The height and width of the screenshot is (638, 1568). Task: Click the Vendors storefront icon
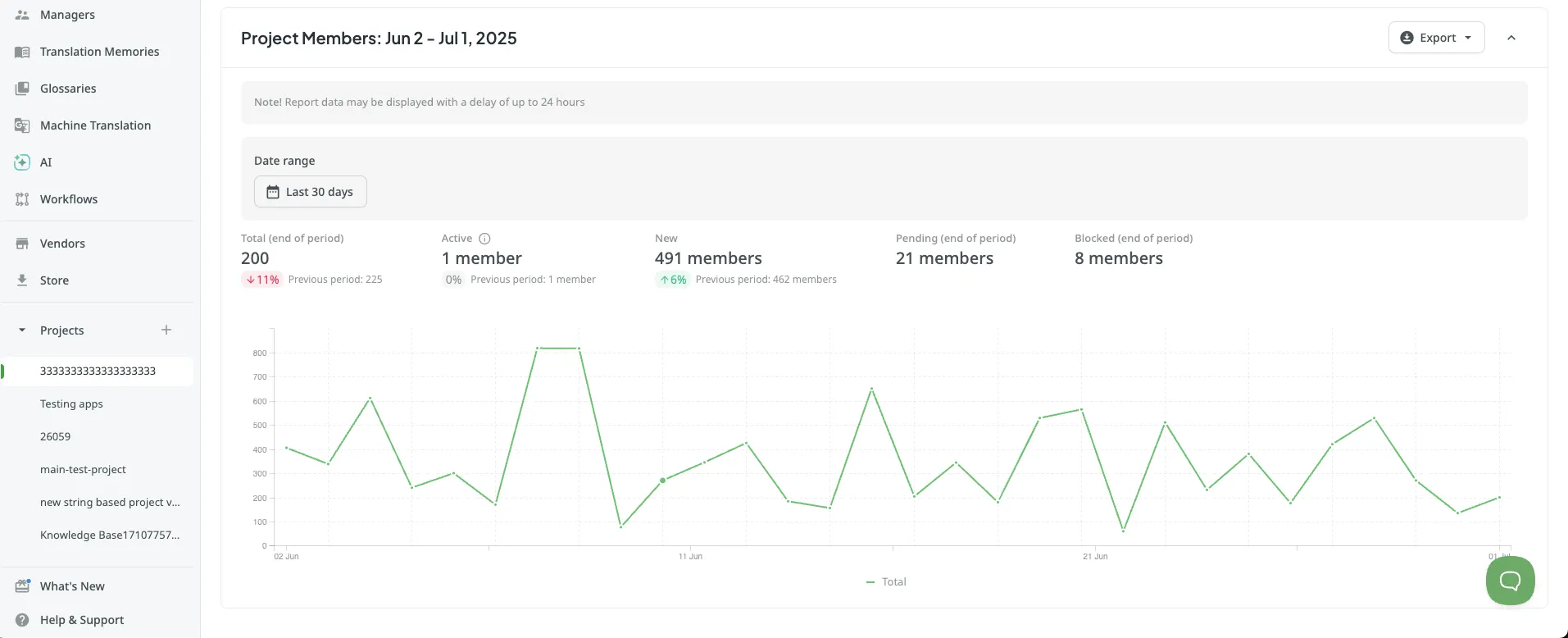click(22, 244)
